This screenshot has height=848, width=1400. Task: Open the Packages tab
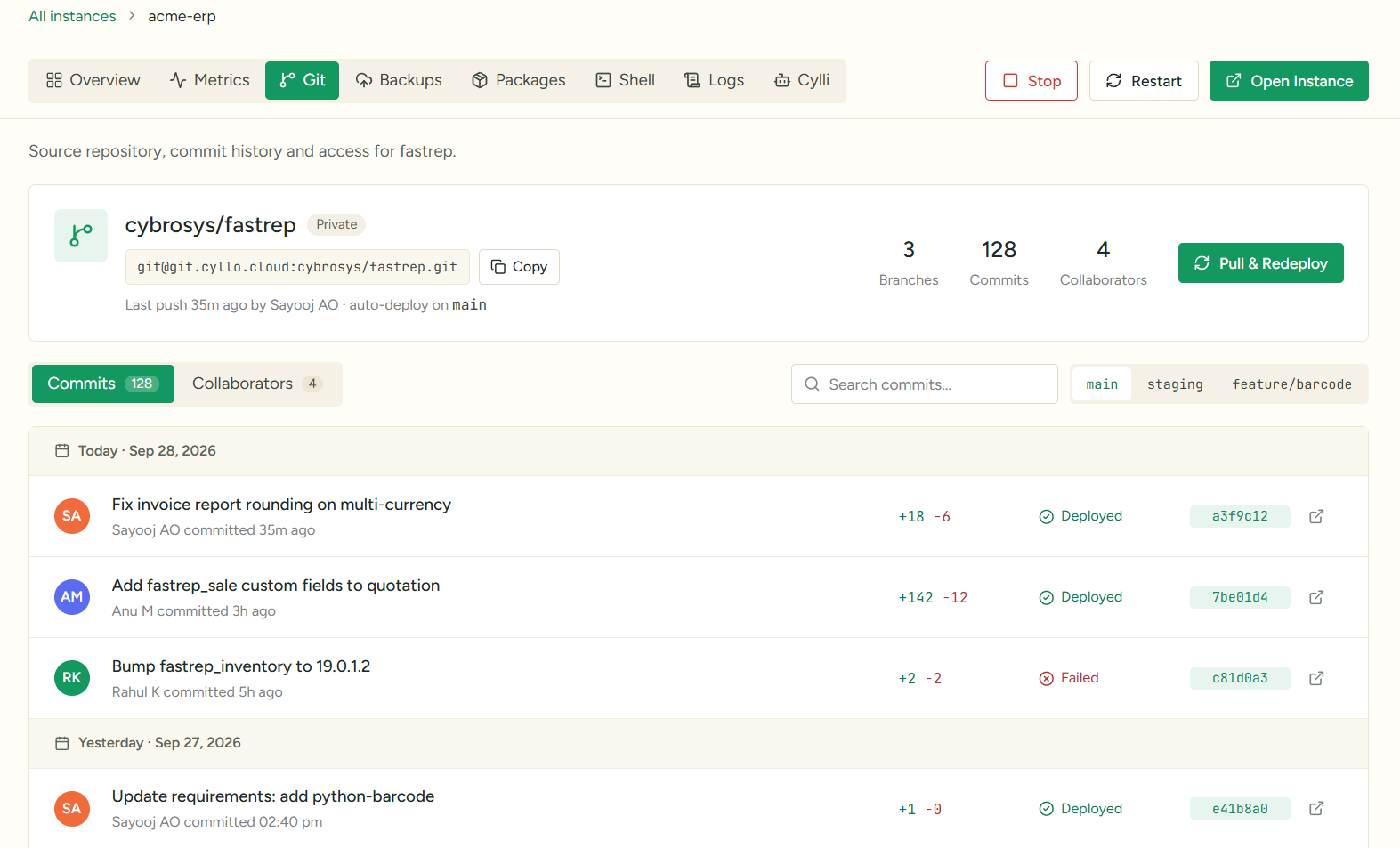[519, 80]
